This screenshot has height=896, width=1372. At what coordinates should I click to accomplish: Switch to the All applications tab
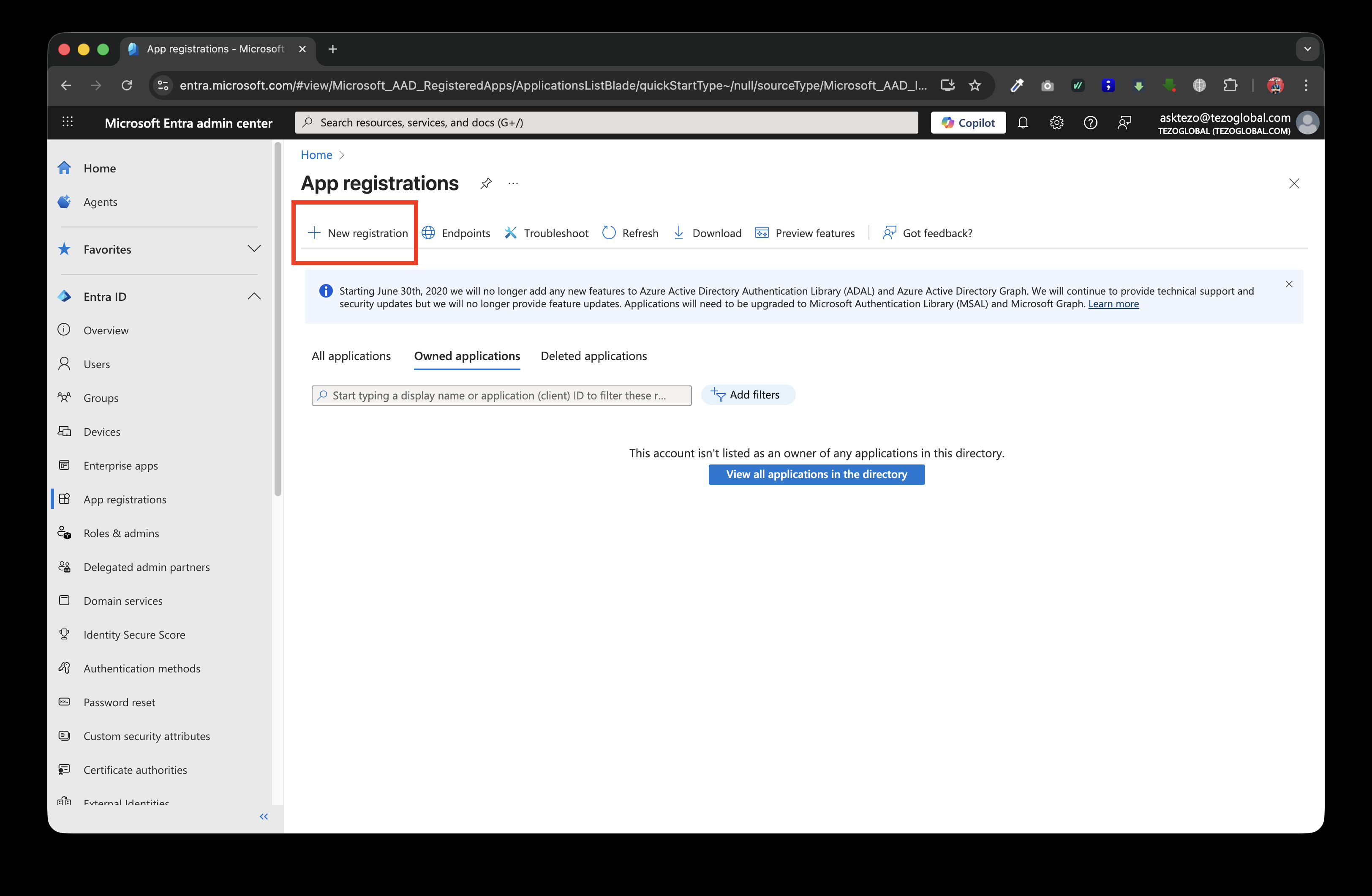tap(351, 356)
